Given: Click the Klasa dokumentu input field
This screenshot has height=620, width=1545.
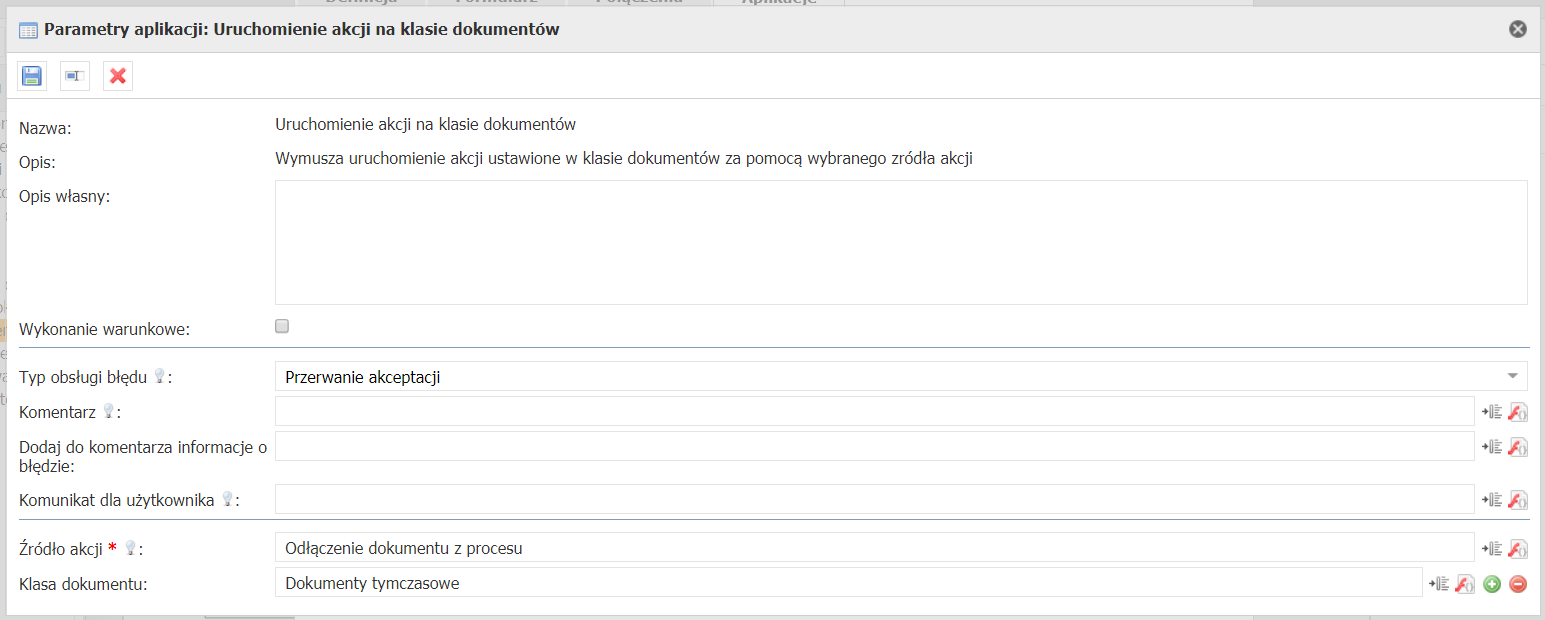Looking at the screenshot, I should click(847, 583).
